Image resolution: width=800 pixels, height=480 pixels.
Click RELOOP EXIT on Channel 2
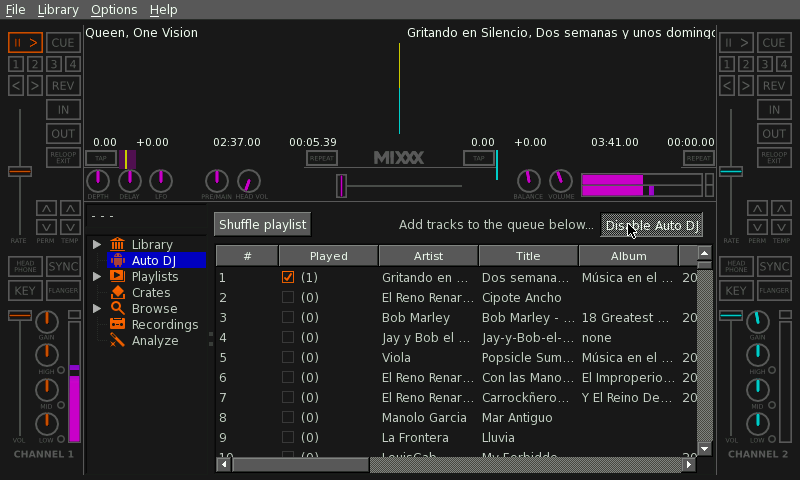point(774,157)
